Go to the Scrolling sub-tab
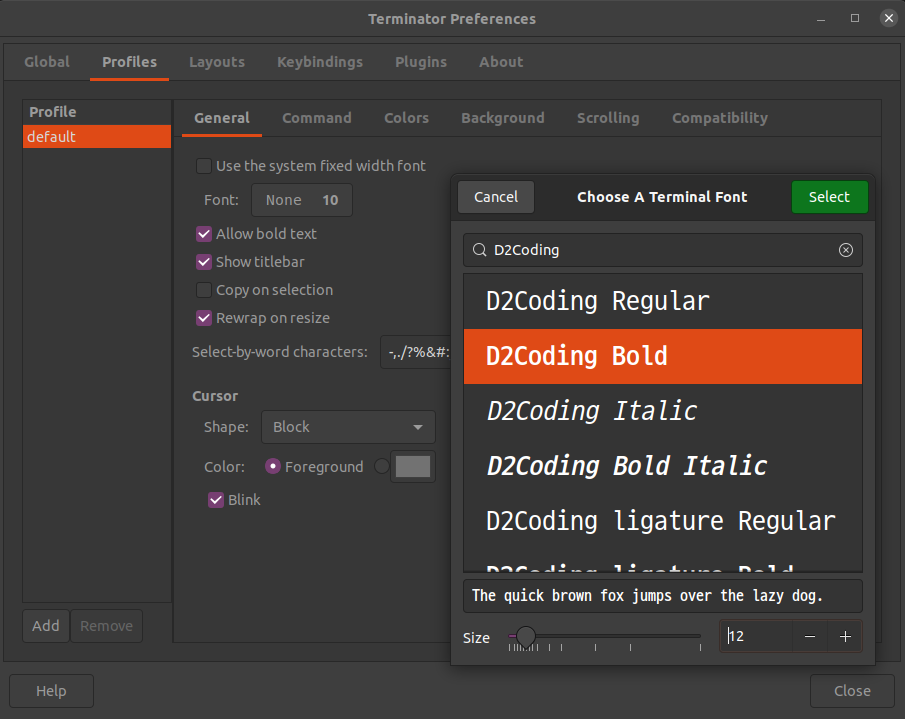This screenshot has height=719, width=905. click(608, 118)
